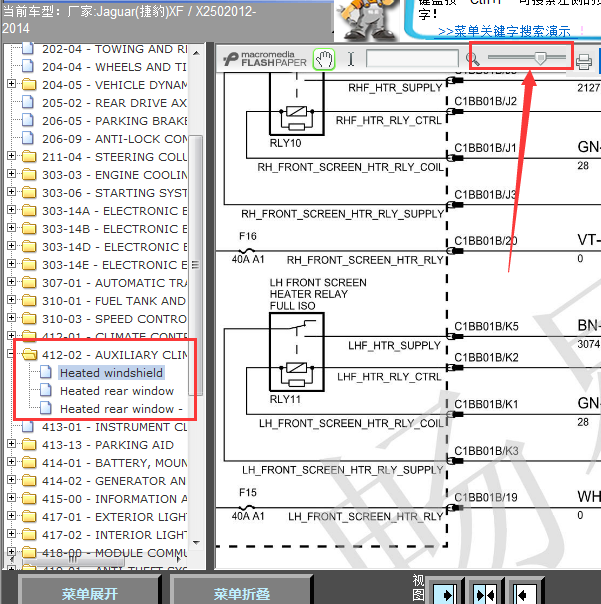The width and height of the screenshot is (601, 604).
Task: Select 414-02 GENERATOR AN folder
Action: (114, 481)
